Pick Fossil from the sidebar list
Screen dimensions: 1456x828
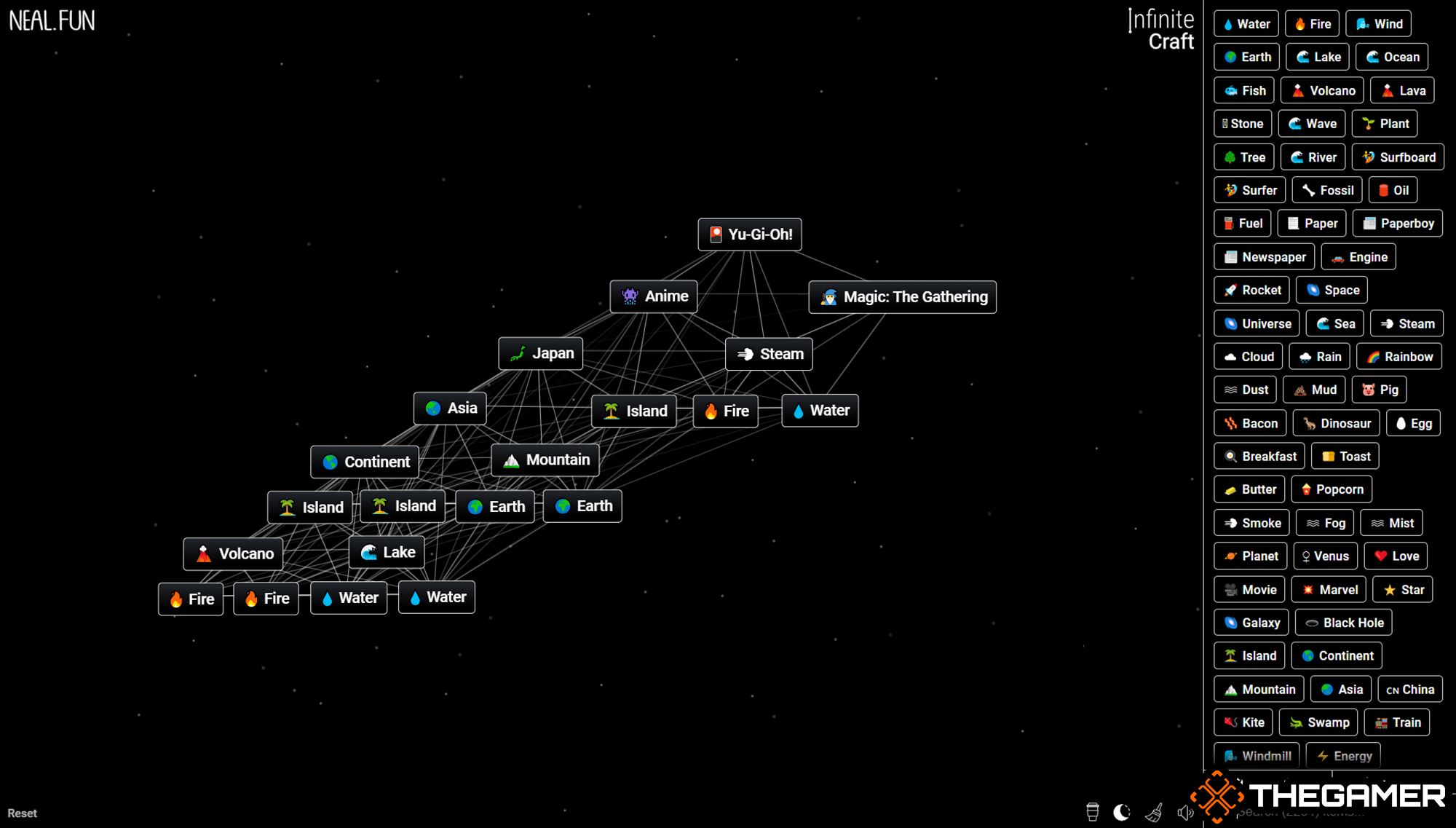point(1327,190)
